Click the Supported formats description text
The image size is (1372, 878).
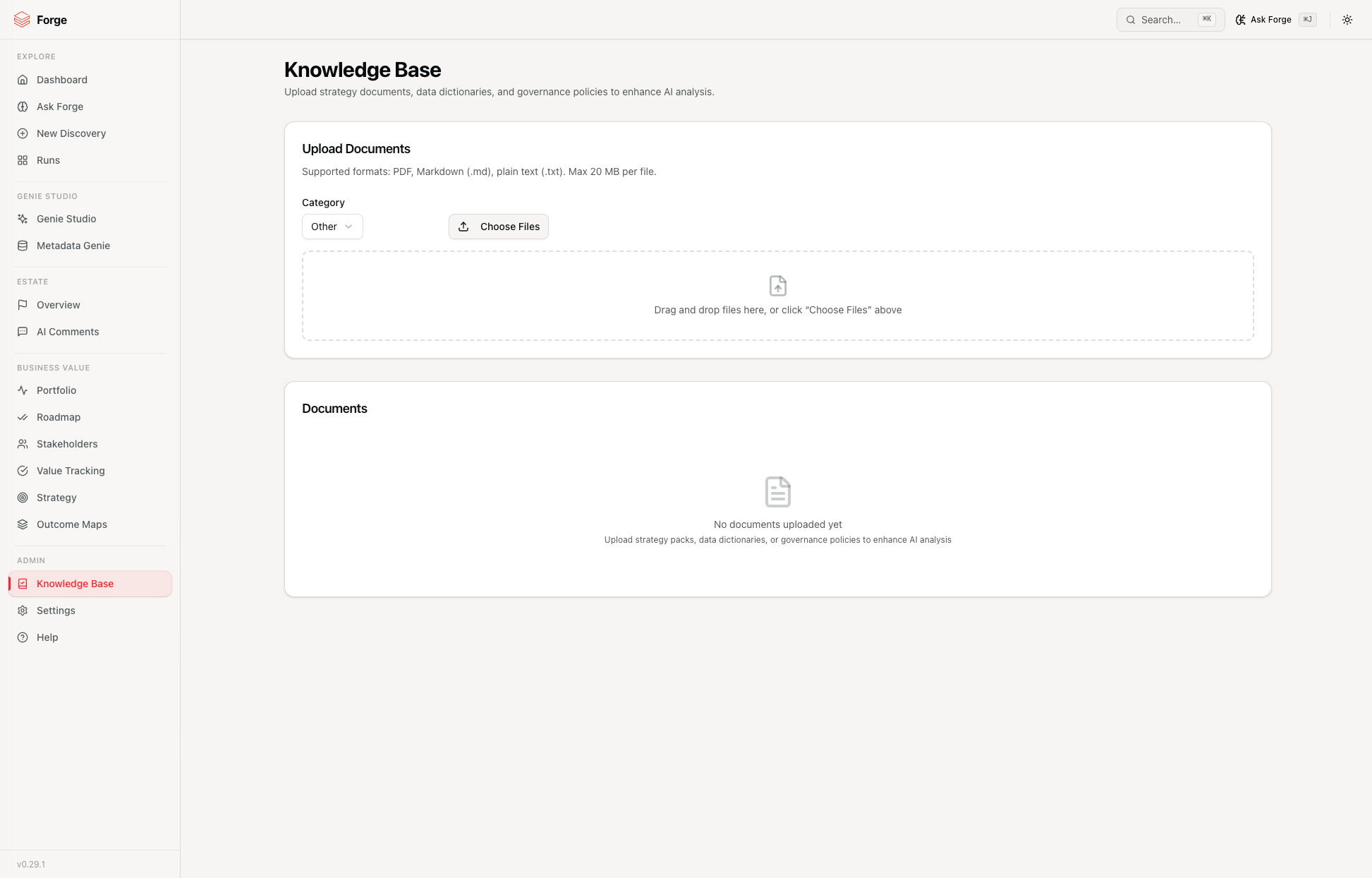[479, 172]
